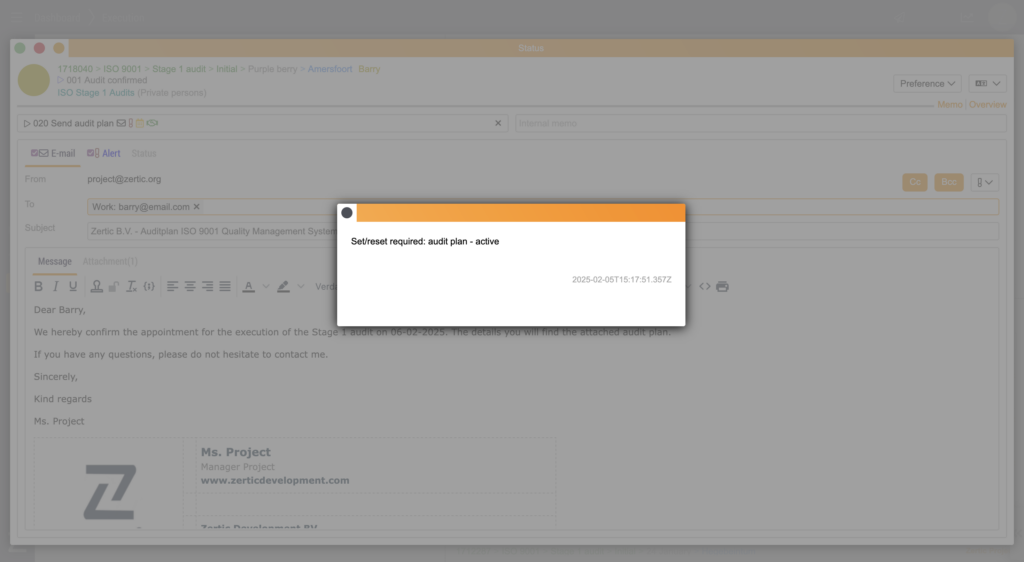Justify the message text
Screen dimensions: 1024x562
point(225,287)
